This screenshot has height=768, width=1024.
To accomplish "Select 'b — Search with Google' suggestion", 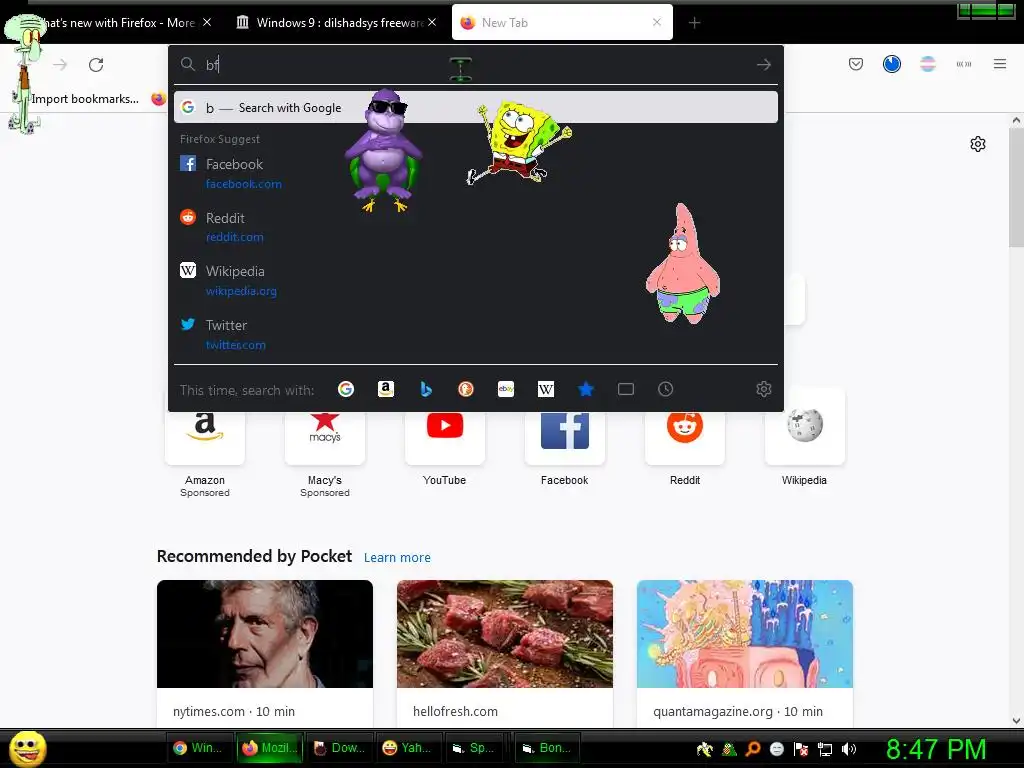I will (475, 108).
